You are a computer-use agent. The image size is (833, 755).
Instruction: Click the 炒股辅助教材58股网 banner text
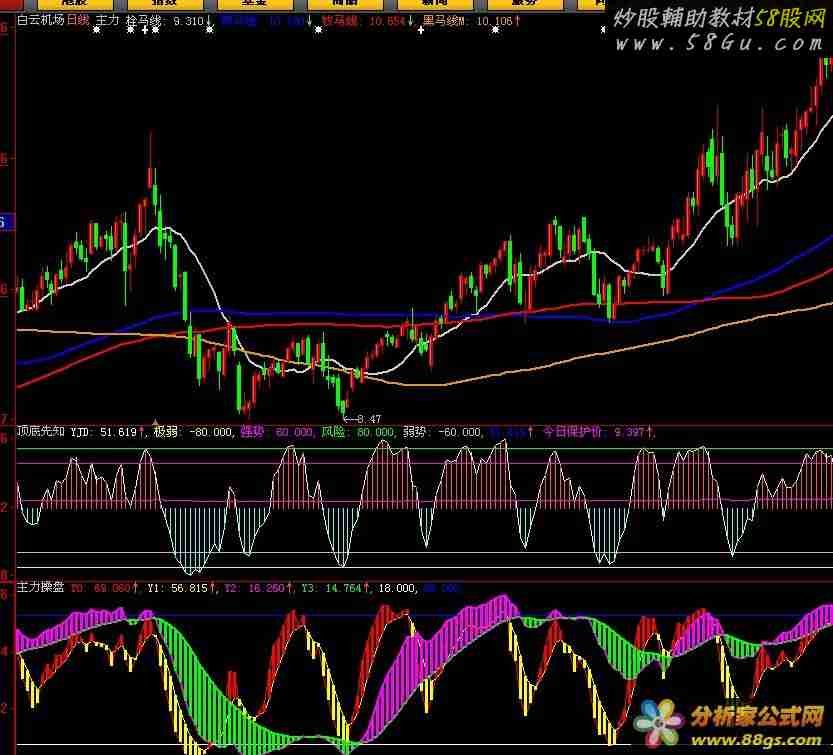tap(720, 19)
